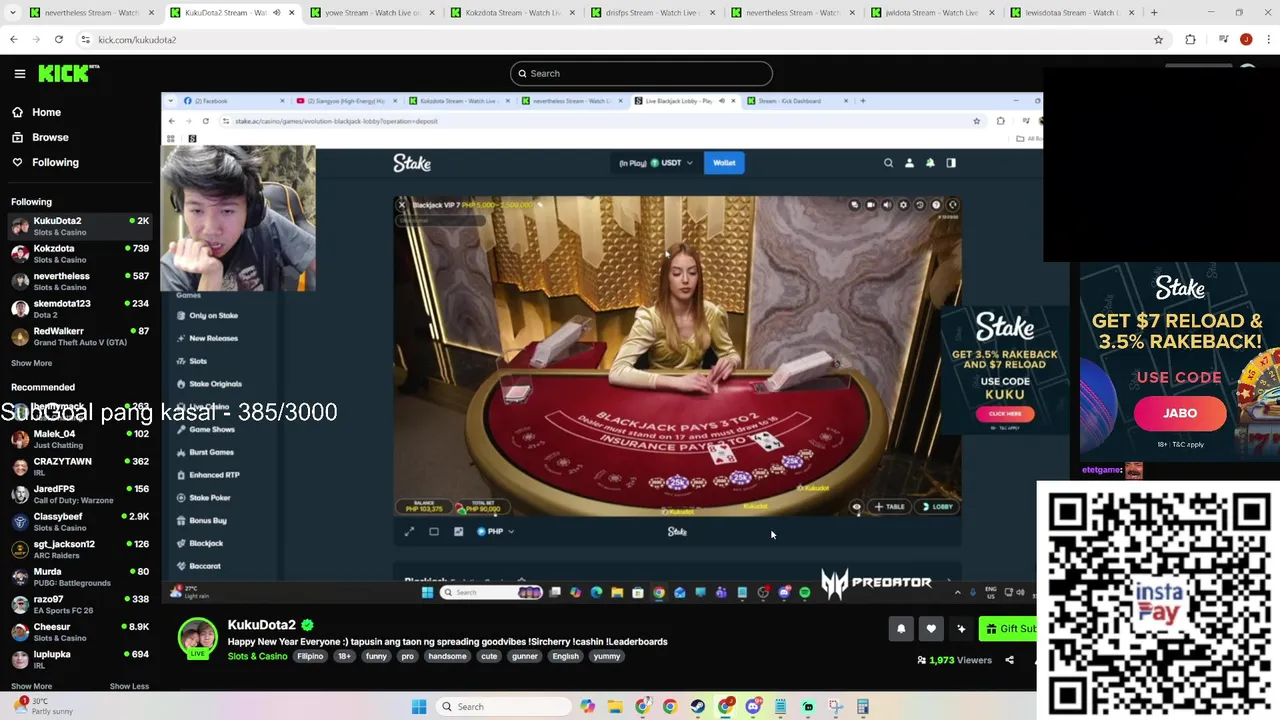1280x720 pixels.
Task: Open the browser extensions puzzle icon
Action: (x=1190, y=40)
